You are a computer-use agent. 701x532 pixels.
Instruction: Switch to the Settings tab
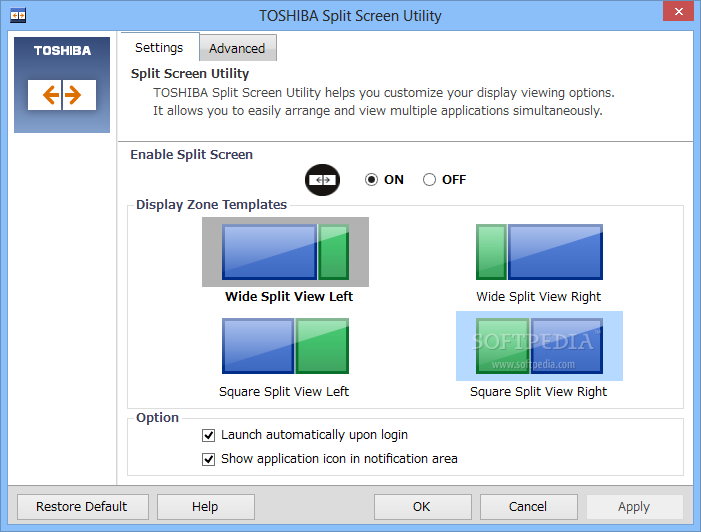click(159, 47)
